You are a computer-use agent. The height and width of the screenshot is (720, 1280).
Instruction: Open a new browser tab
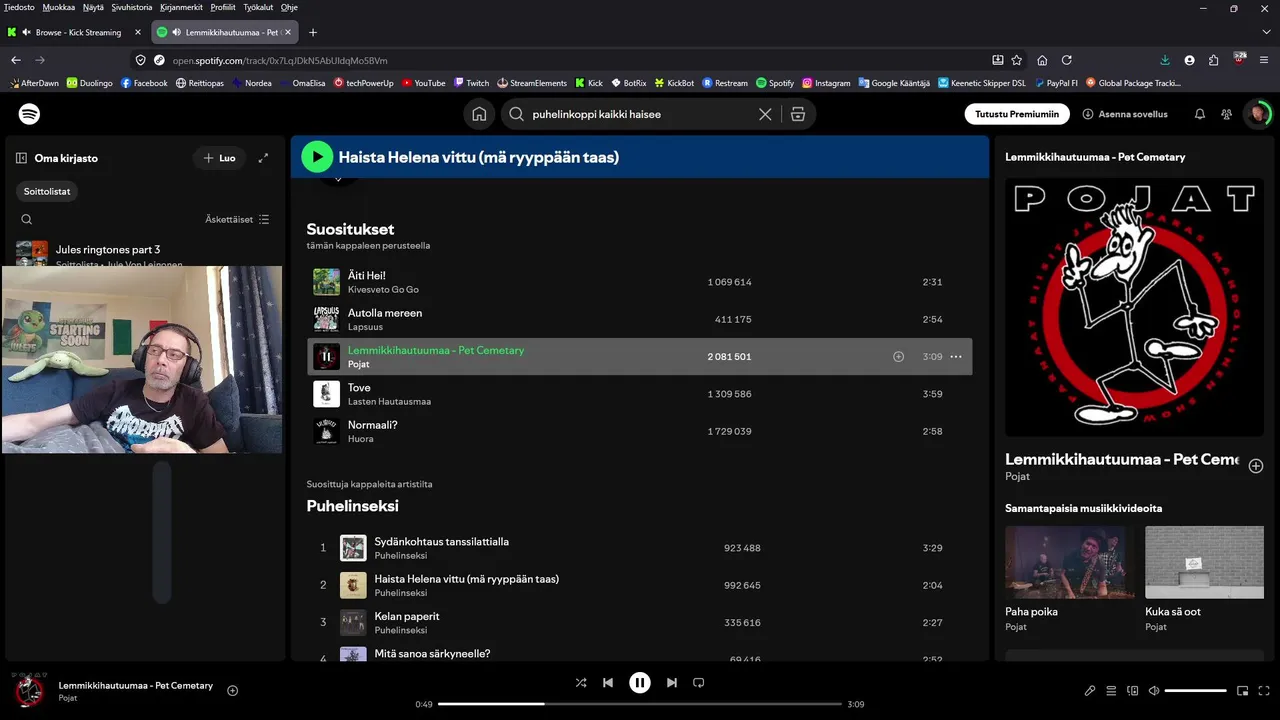[313, 32]
